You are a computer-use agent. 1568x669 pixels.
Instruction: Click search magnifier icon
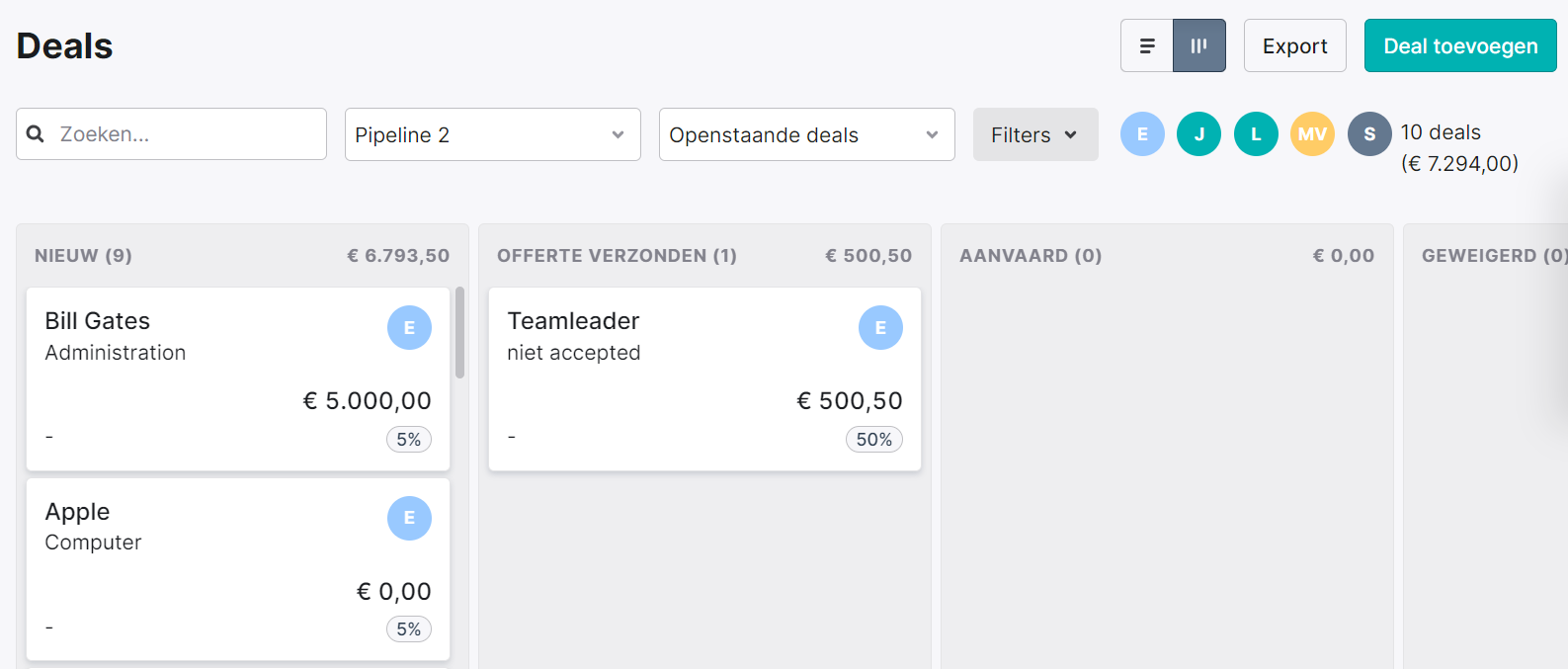tap(36, 133)
